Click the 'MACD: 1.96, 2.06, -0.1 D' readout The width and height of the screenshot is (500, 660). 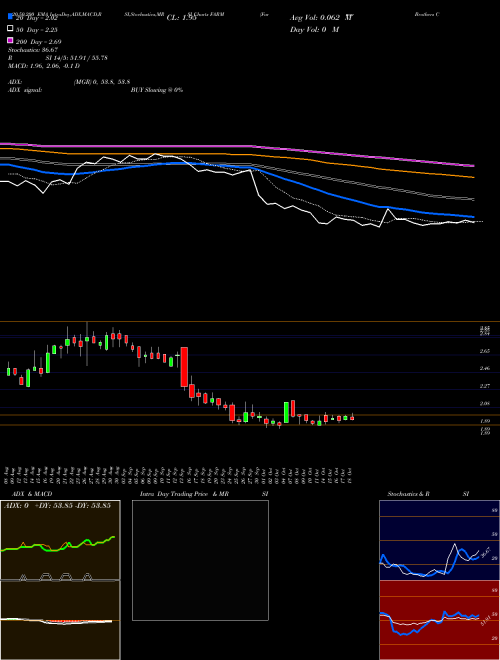[x=44, y=66]
